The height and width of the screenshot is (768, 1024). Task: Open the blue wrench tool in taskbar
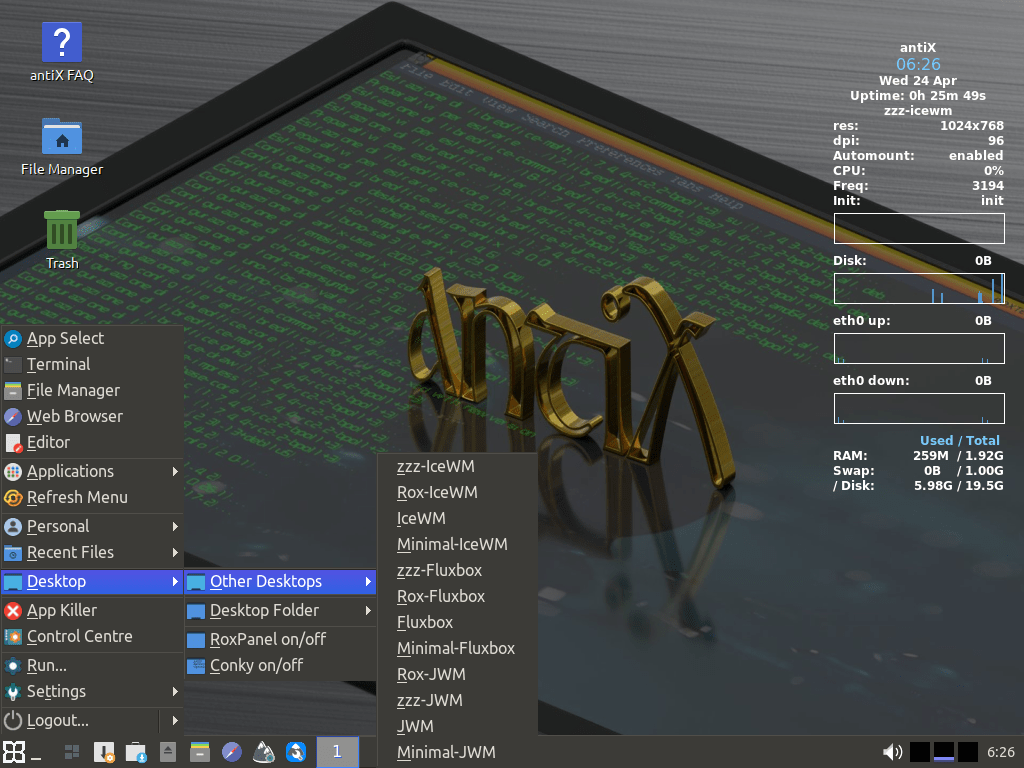click(x=296, y=752)
